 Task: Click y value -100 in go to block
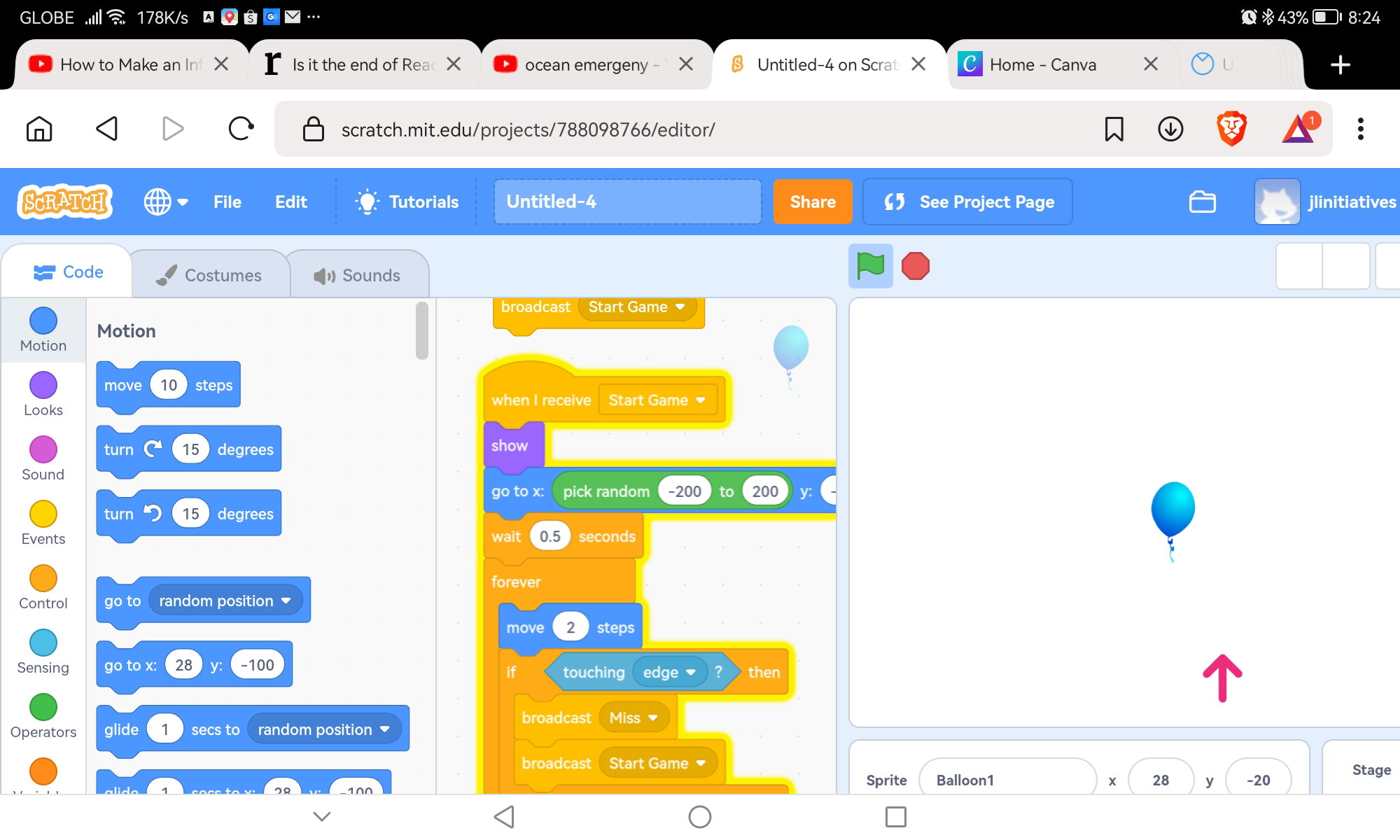(x=258, y=665)
